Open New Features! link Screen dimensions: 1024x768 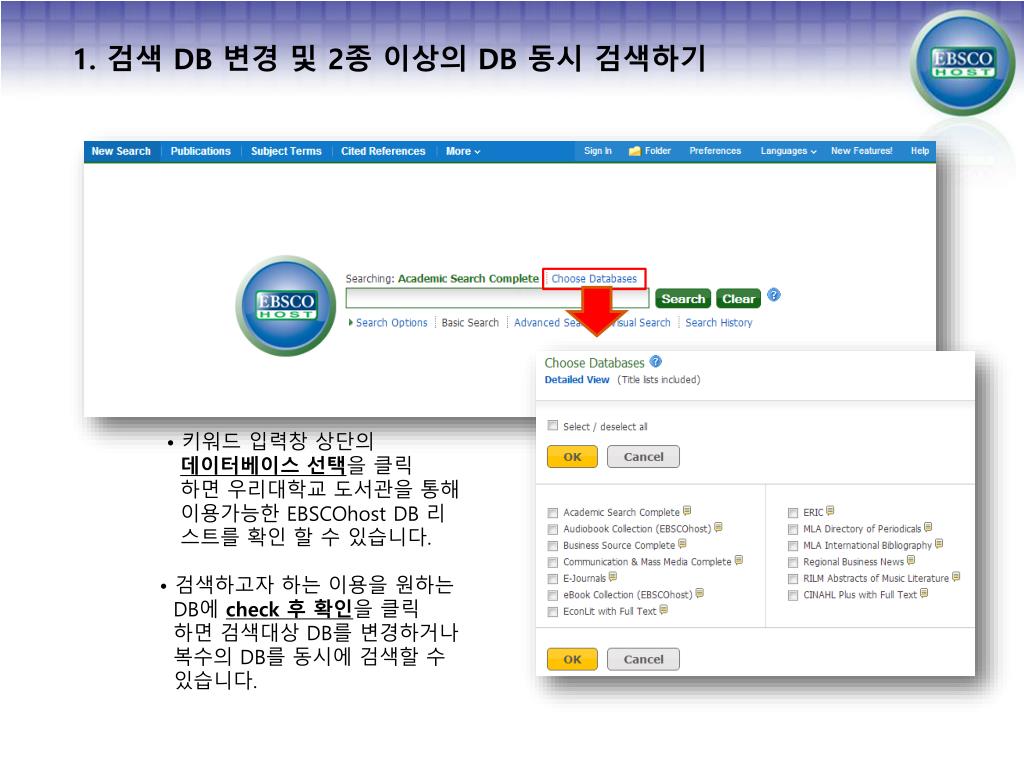click(861, 151)
